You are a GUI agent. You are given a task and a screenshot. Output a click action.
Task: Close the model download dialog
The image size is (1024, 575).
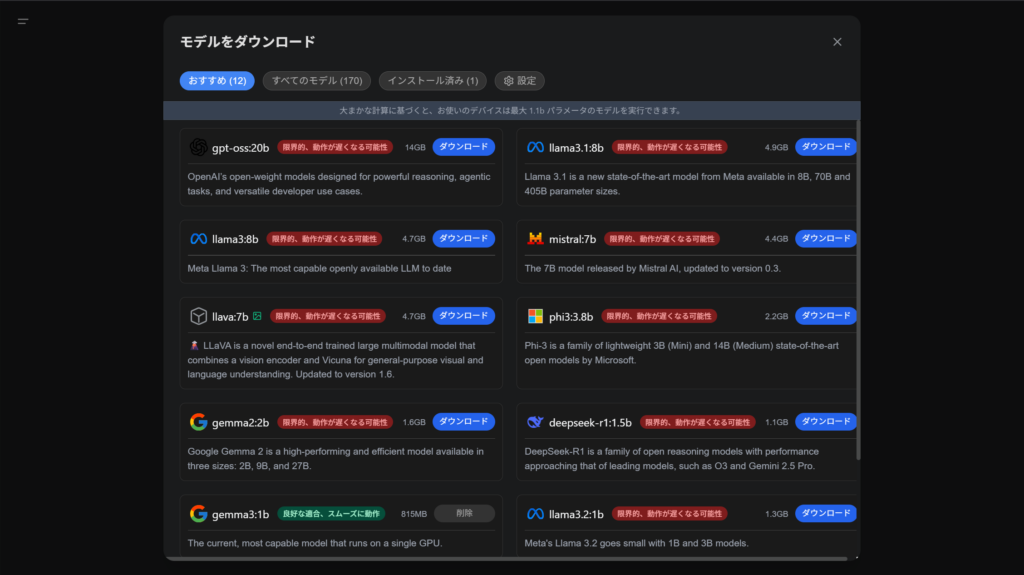(x=837, y=42)
